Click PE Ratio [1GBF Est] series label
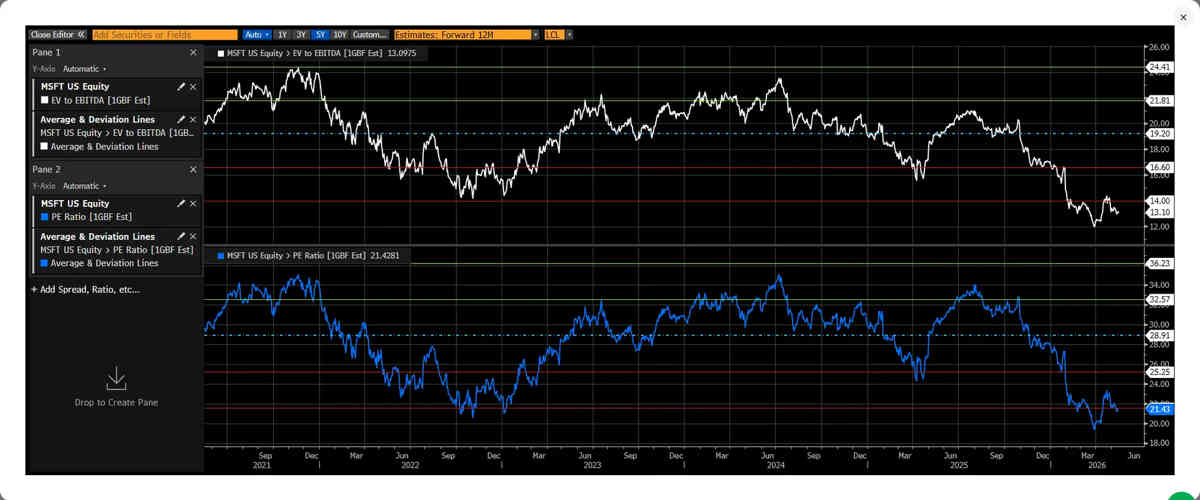The height and width of the screenshot is (500, 1200). pos(91,216)
